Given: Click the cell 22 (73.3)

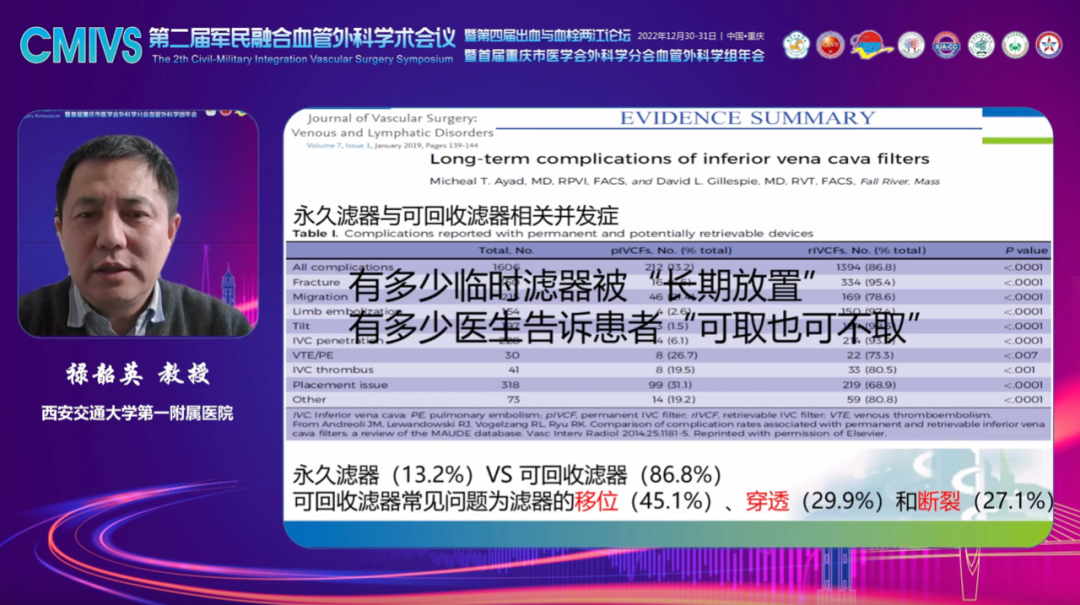Looking at the screenshot, I should pos(871,356).
